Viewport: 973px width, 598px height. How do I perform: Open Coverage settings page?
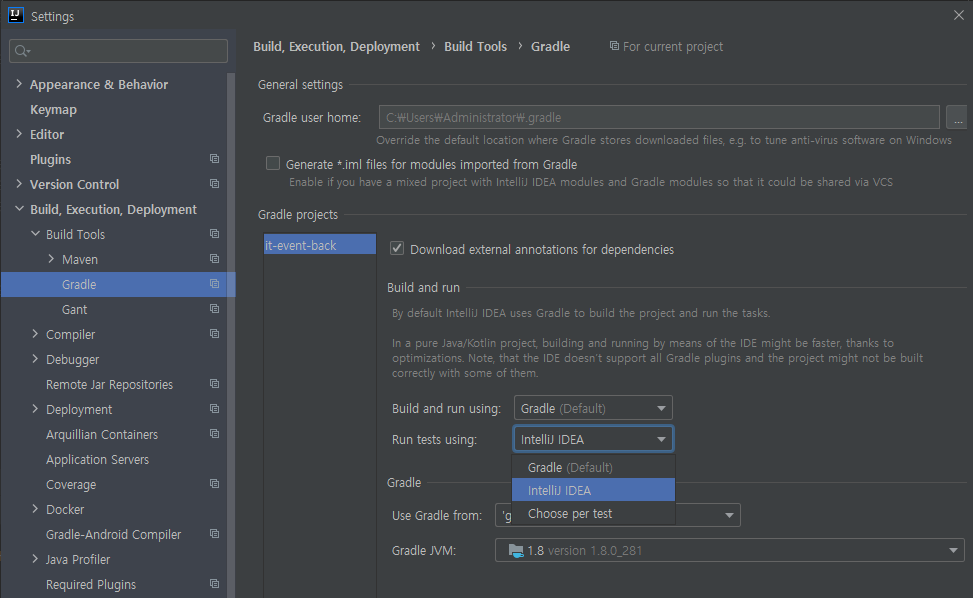point(71,484)
